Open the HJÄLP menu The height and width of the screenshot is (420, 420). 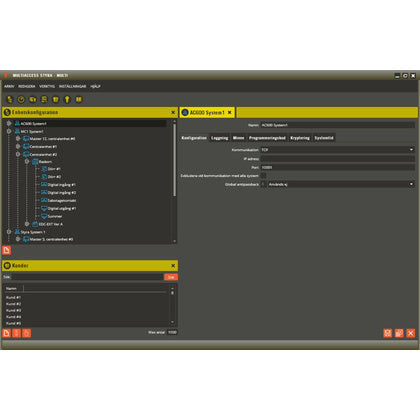click(x=95, y=86)
